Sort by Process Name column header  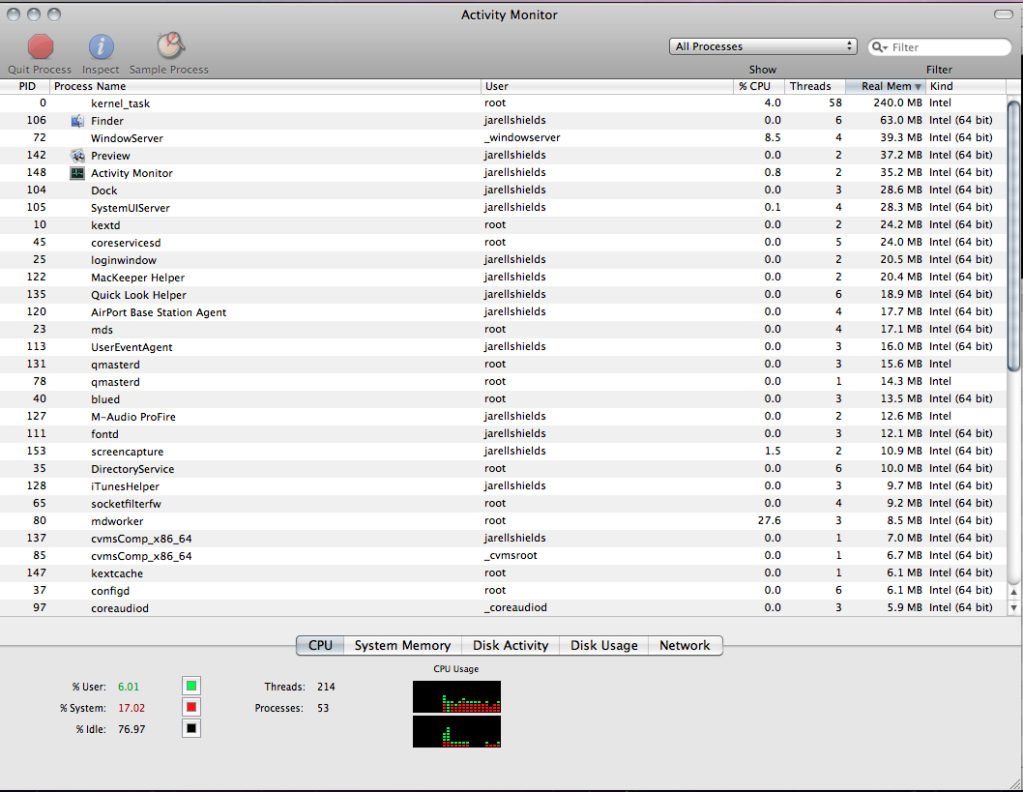tap(265, 86)
